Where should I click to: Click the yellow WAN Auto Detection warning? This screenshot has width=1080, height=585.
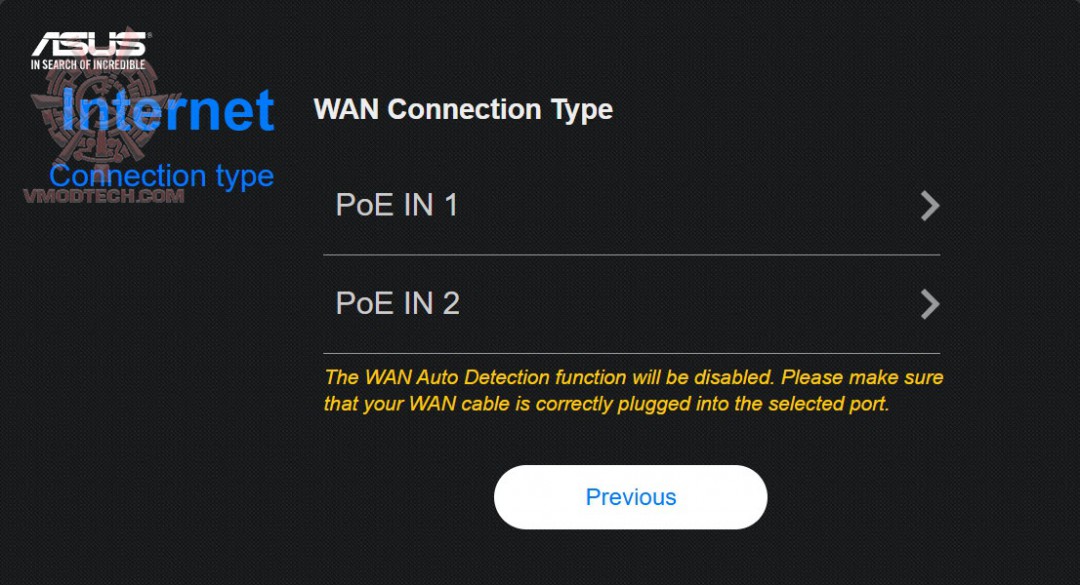[x=633, y=391]
